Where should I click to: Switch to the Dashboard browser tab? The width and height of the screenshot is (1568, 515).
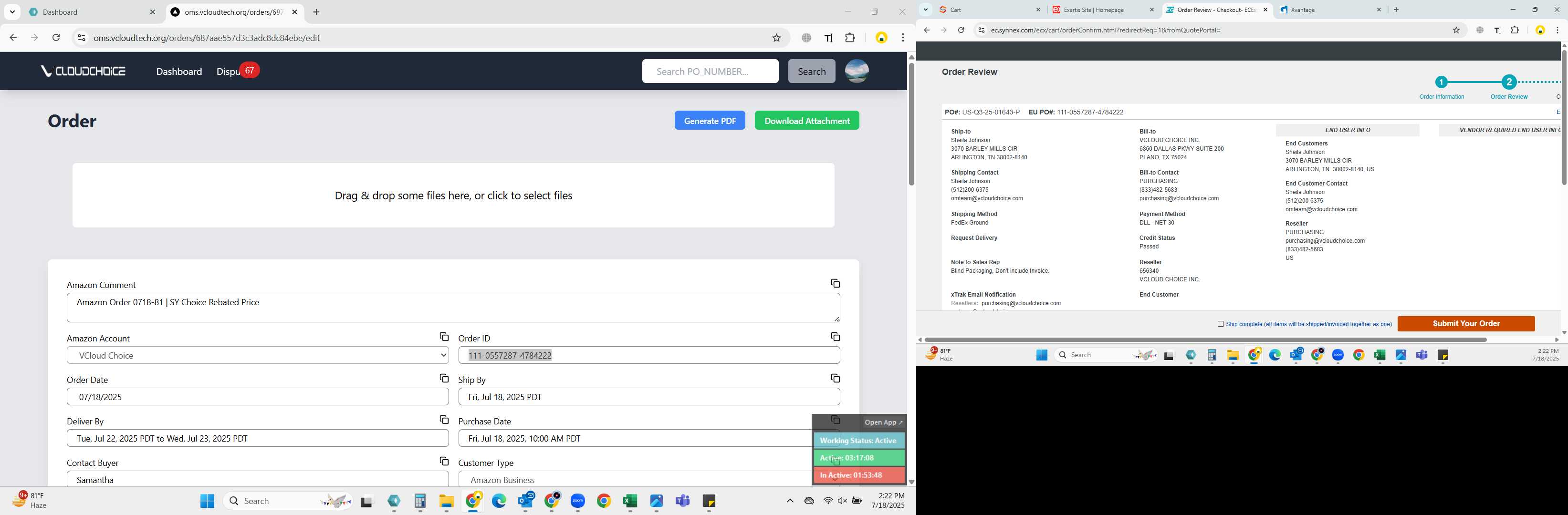click(91, 12)
